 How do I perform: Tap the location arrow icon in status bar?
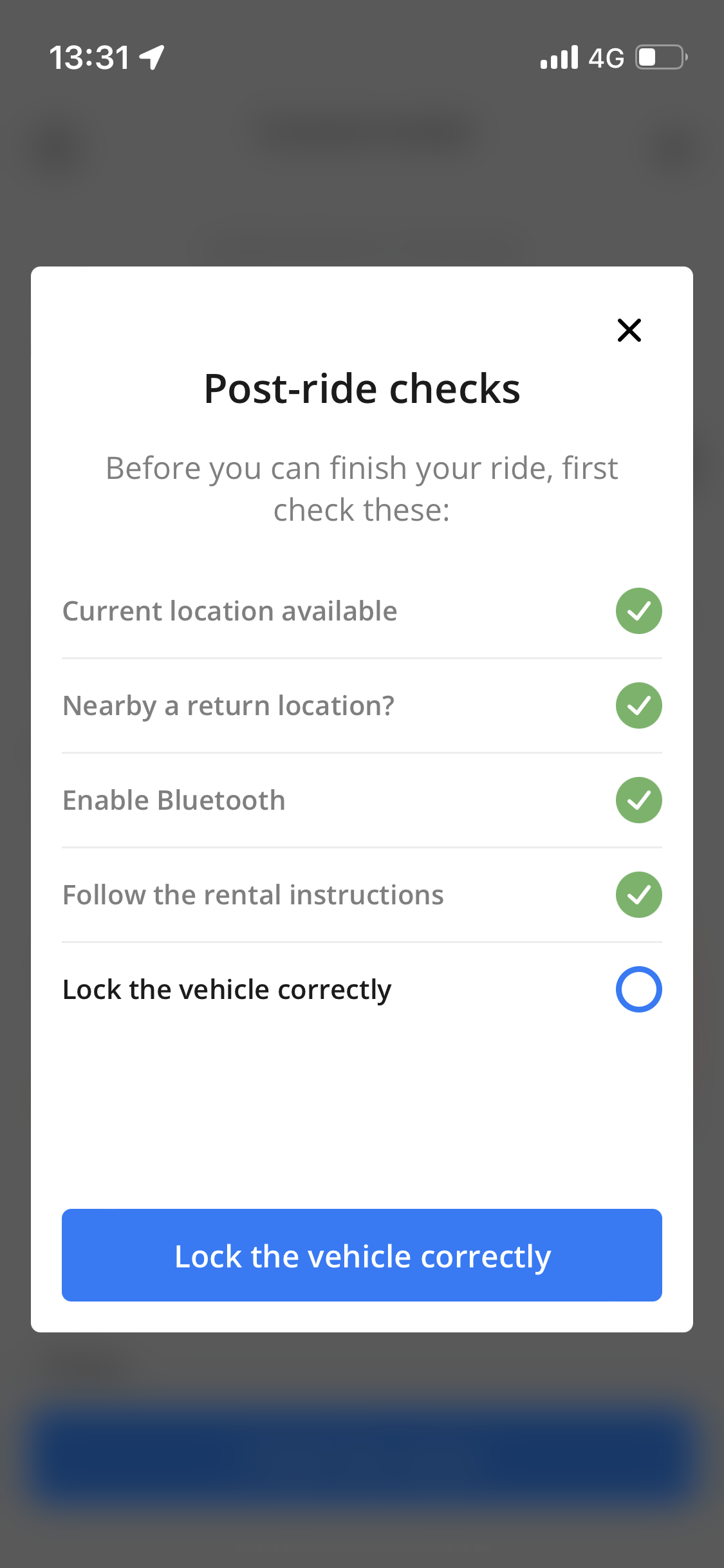[152, 57]
